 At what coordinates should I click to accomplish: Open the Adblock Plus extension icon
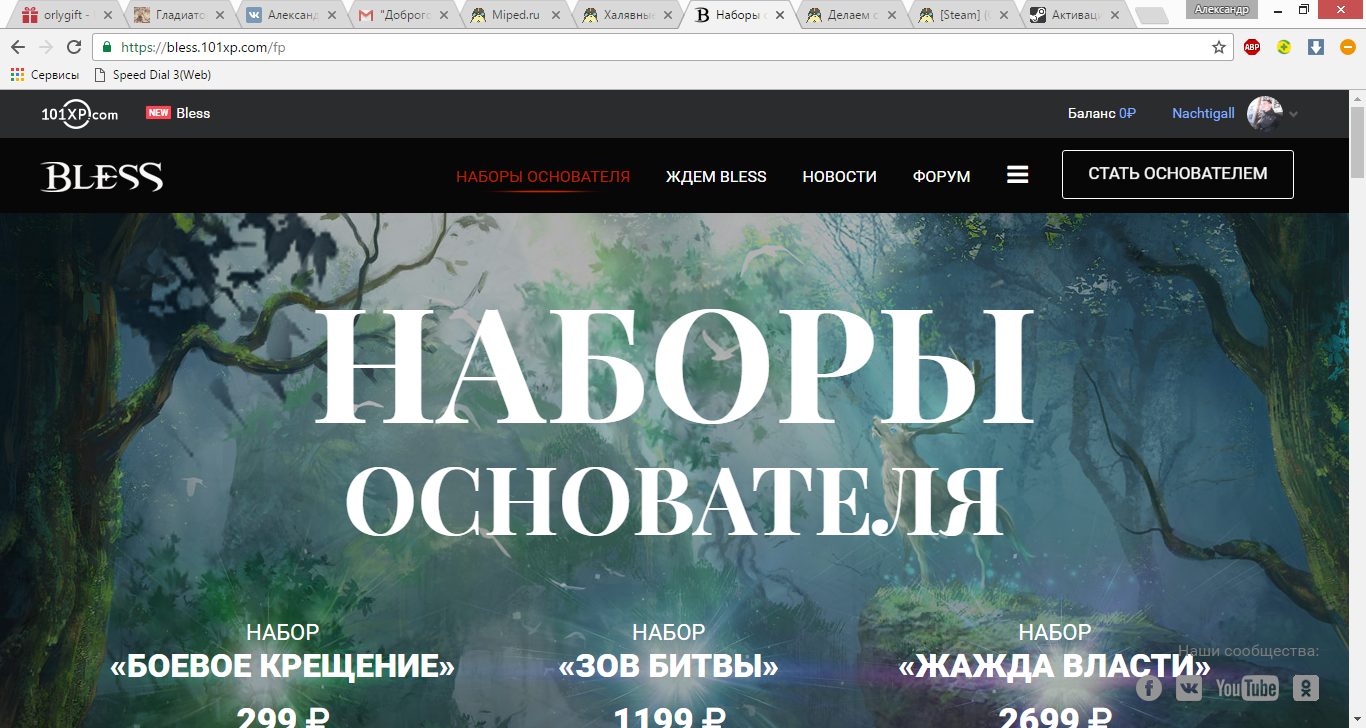pos(1252,47)
